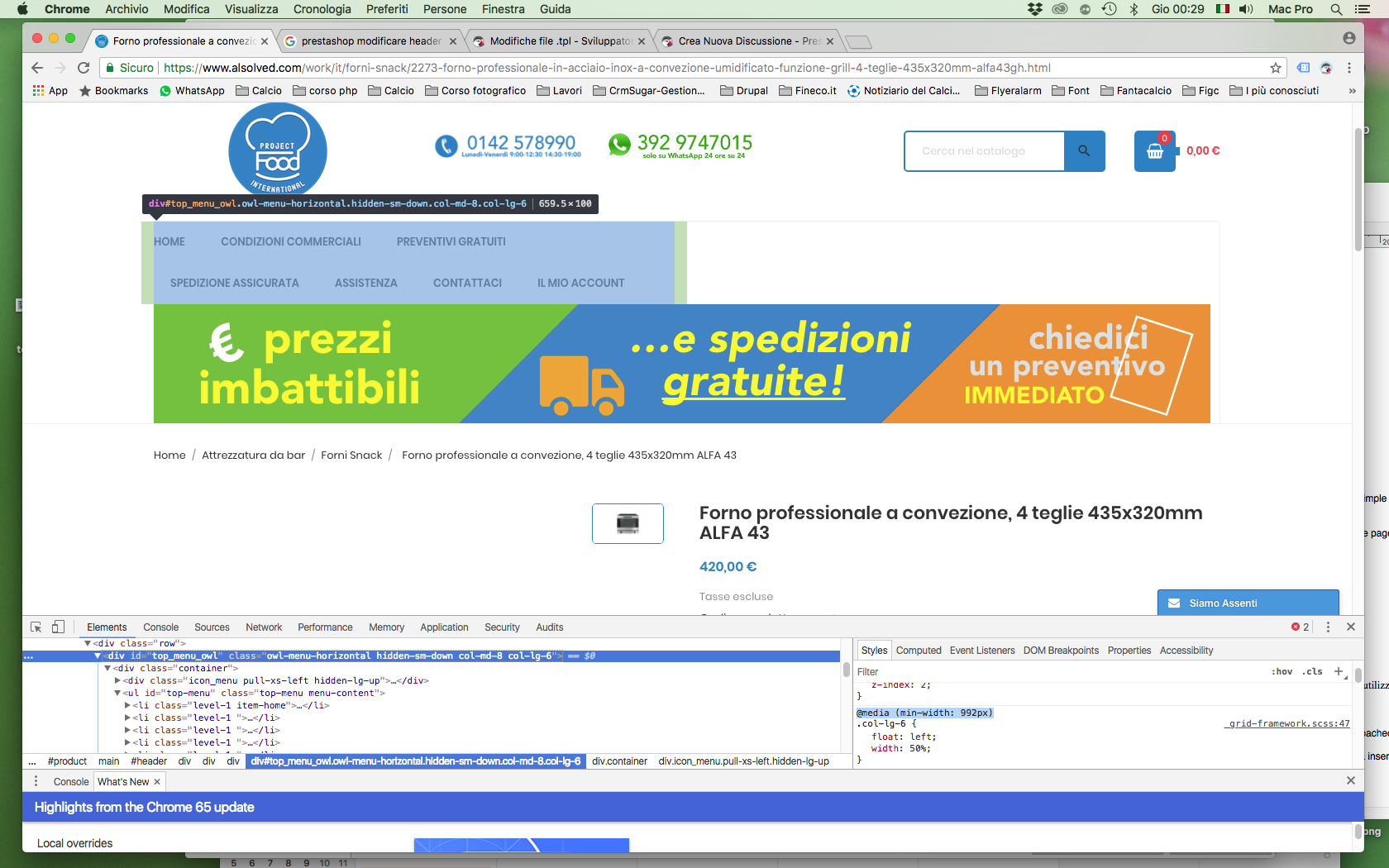
Task: Open Spotlight search in the menu bar
Action: coord(1336,9)
